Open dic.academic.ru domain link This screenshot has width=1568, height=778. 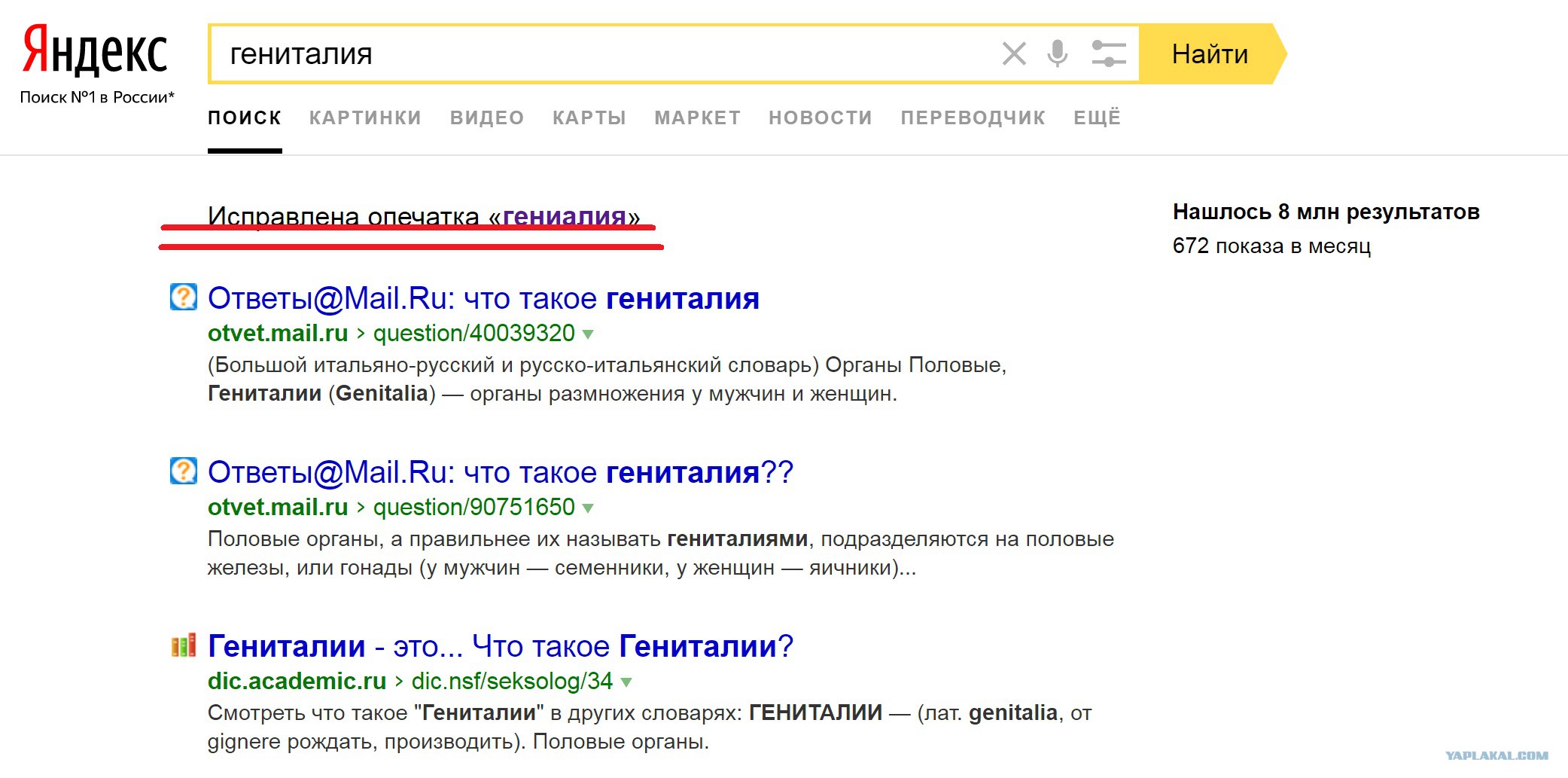click(297, 681)
